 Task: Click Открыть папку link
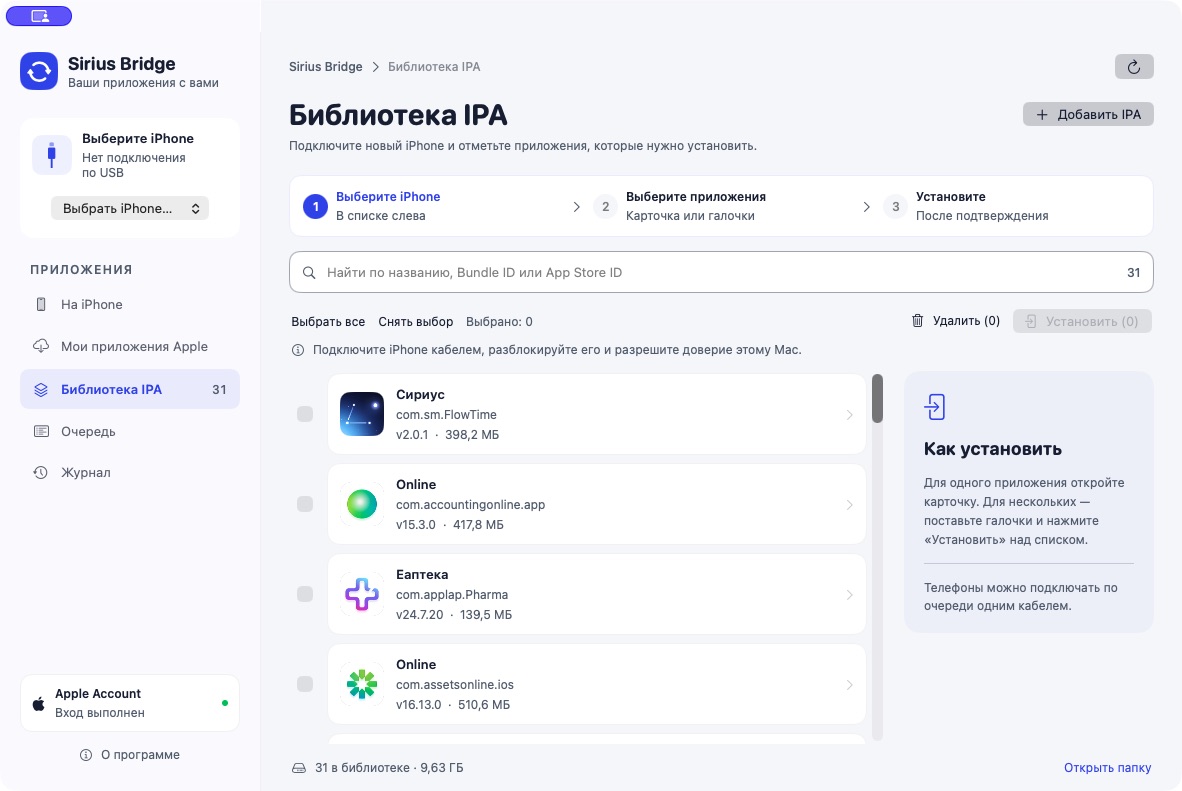1107,768
